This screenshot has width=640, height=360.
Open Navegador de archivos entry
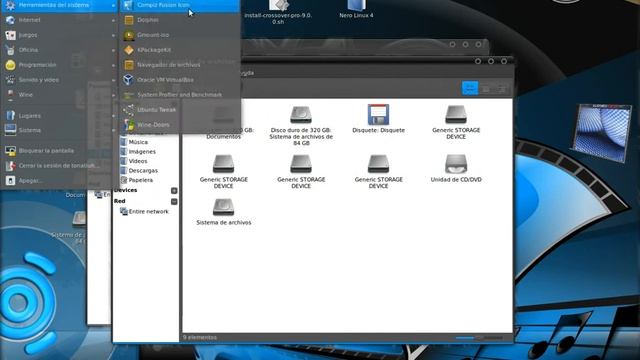point(180,65)
